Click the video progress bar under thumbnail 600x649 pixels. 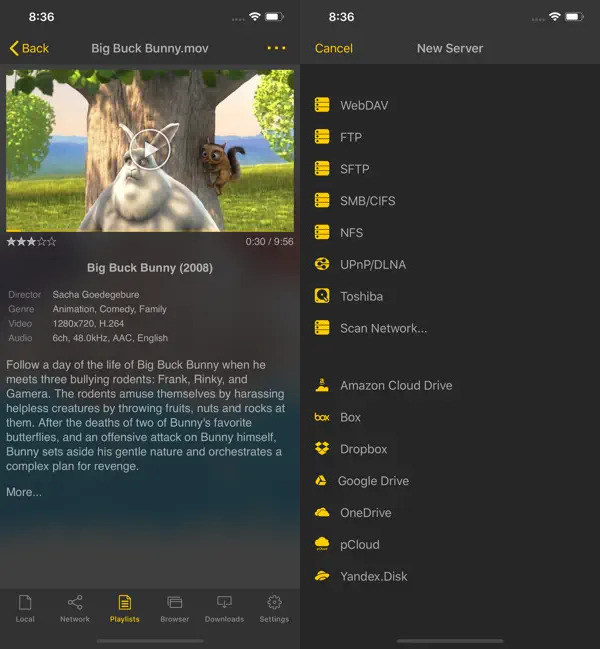[x=150, y=231]
